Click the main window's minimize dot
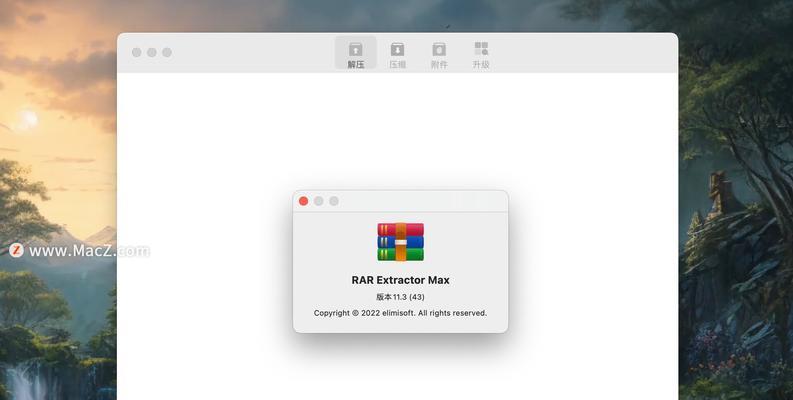 pos(152,53)
